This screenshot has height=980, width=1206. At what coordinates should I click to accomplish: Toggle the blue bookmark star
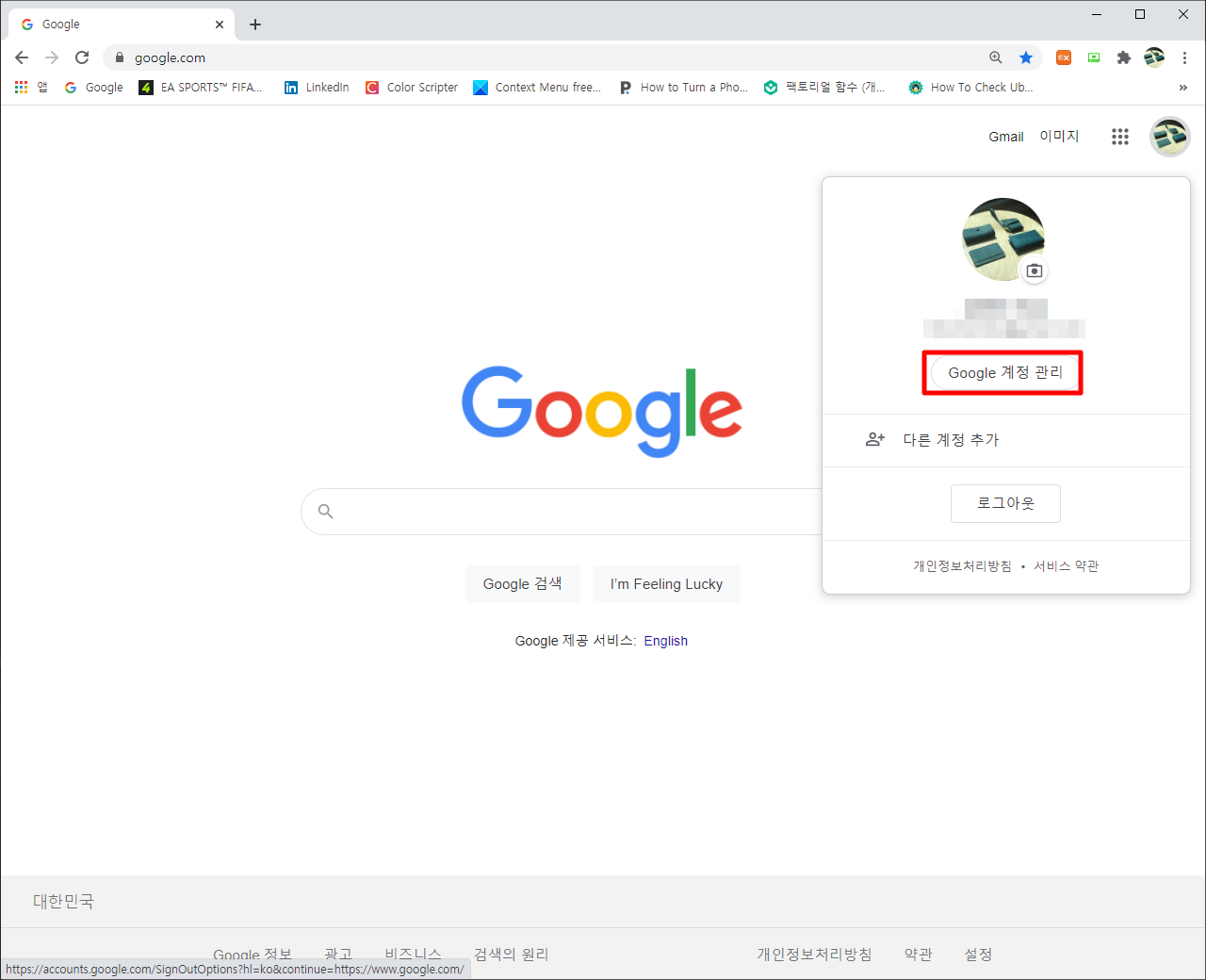(1026, 57)
